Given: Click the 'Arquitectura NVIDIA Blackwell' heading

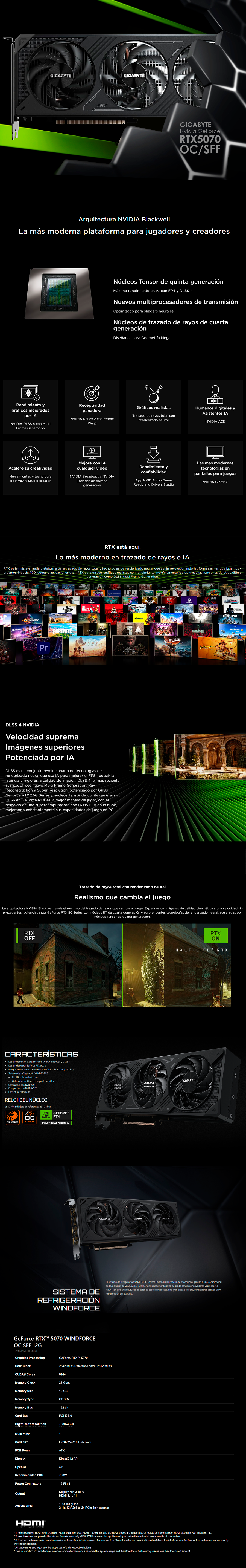Looking at the screenshot, I should 124,219.
